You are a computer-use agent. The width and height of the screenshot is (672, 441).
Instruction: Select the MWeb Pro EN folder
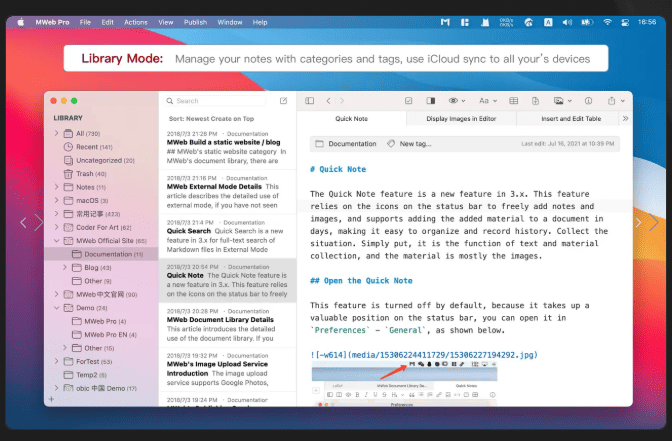coord(104,335)
